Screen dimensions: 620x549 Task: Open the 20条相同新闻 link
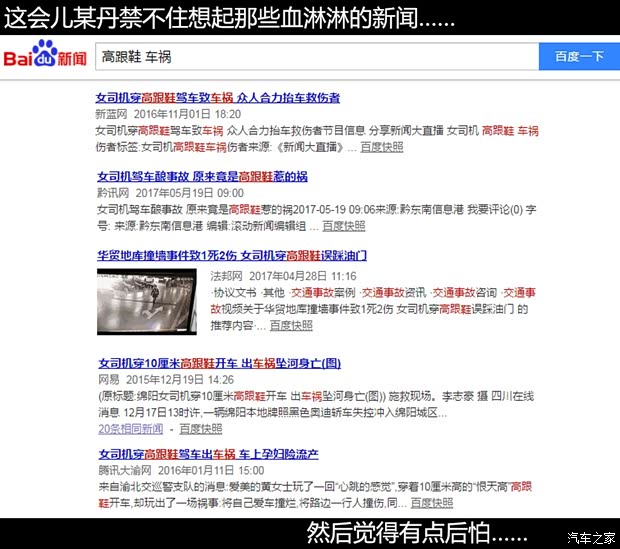coord(130,429)
